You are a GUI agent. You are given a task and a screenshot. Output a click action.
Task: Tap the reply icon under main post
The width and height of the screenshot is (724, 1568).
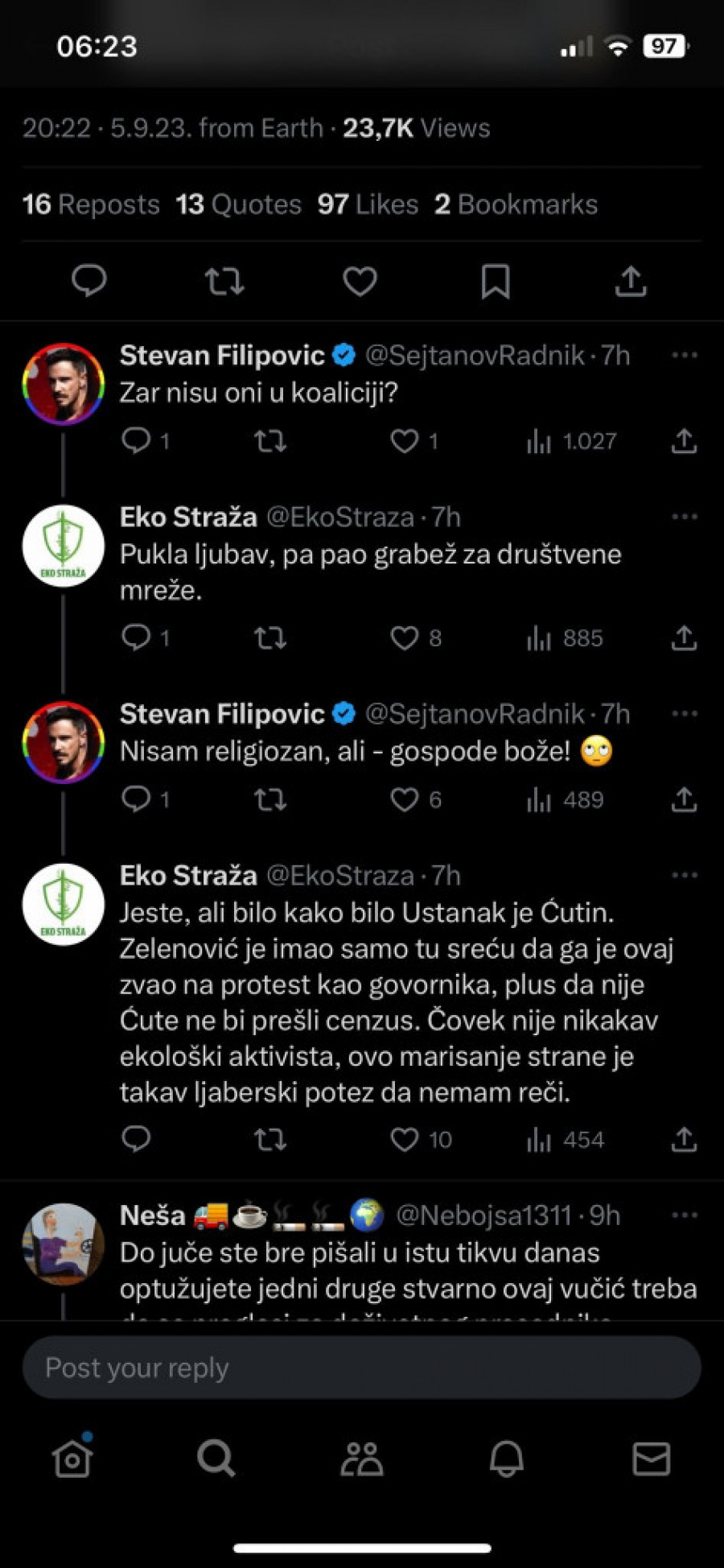tap(88, 281)
